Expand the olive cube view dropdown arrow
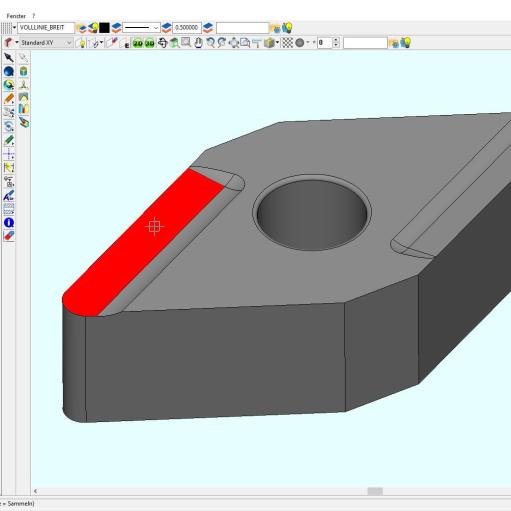Image resolution: width=511 pixels, height=511 pixels. tap(277, 43)
